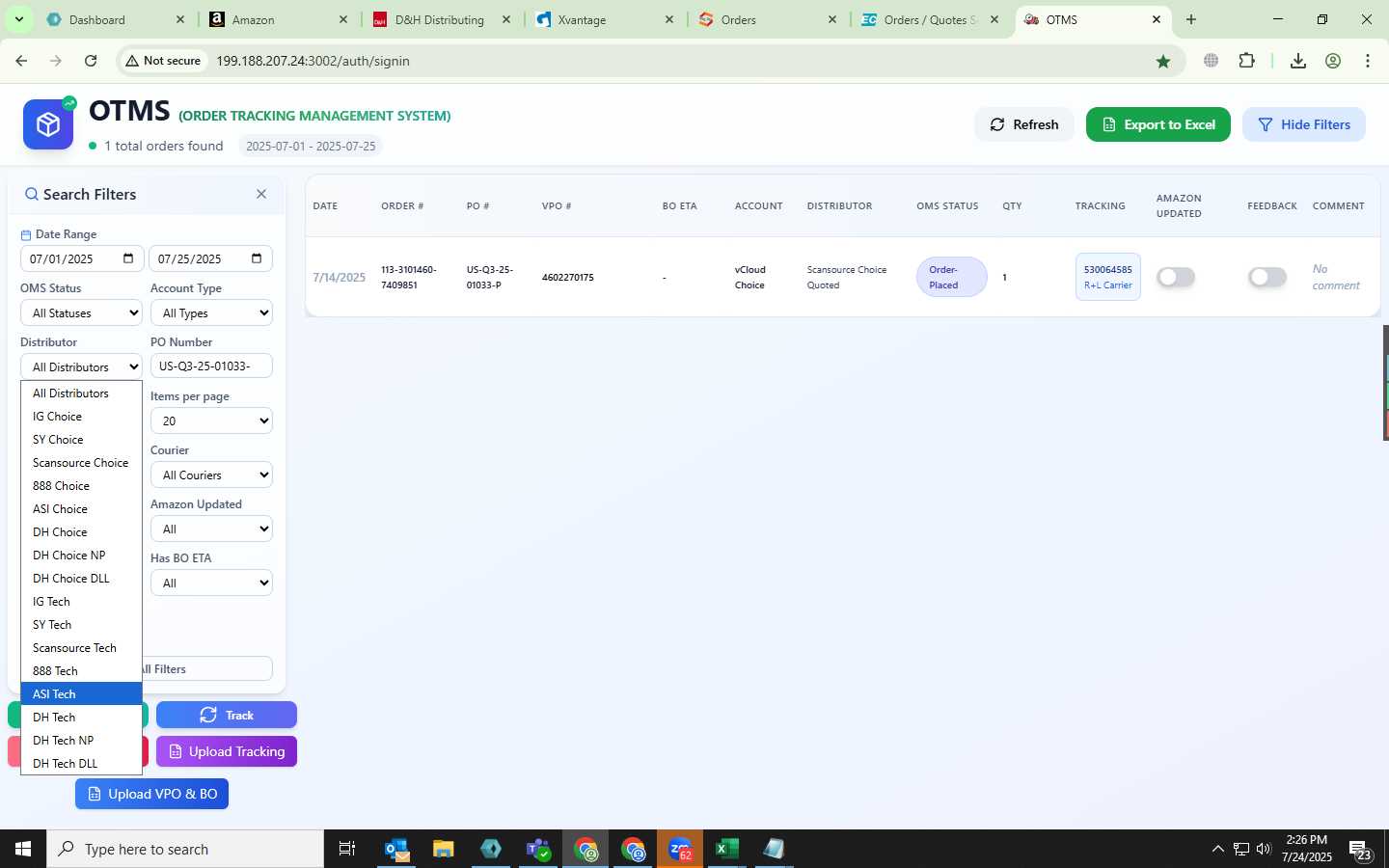Select All Distributors option
This screenshot has height=868, width=1389.
[x=81, y=393]
